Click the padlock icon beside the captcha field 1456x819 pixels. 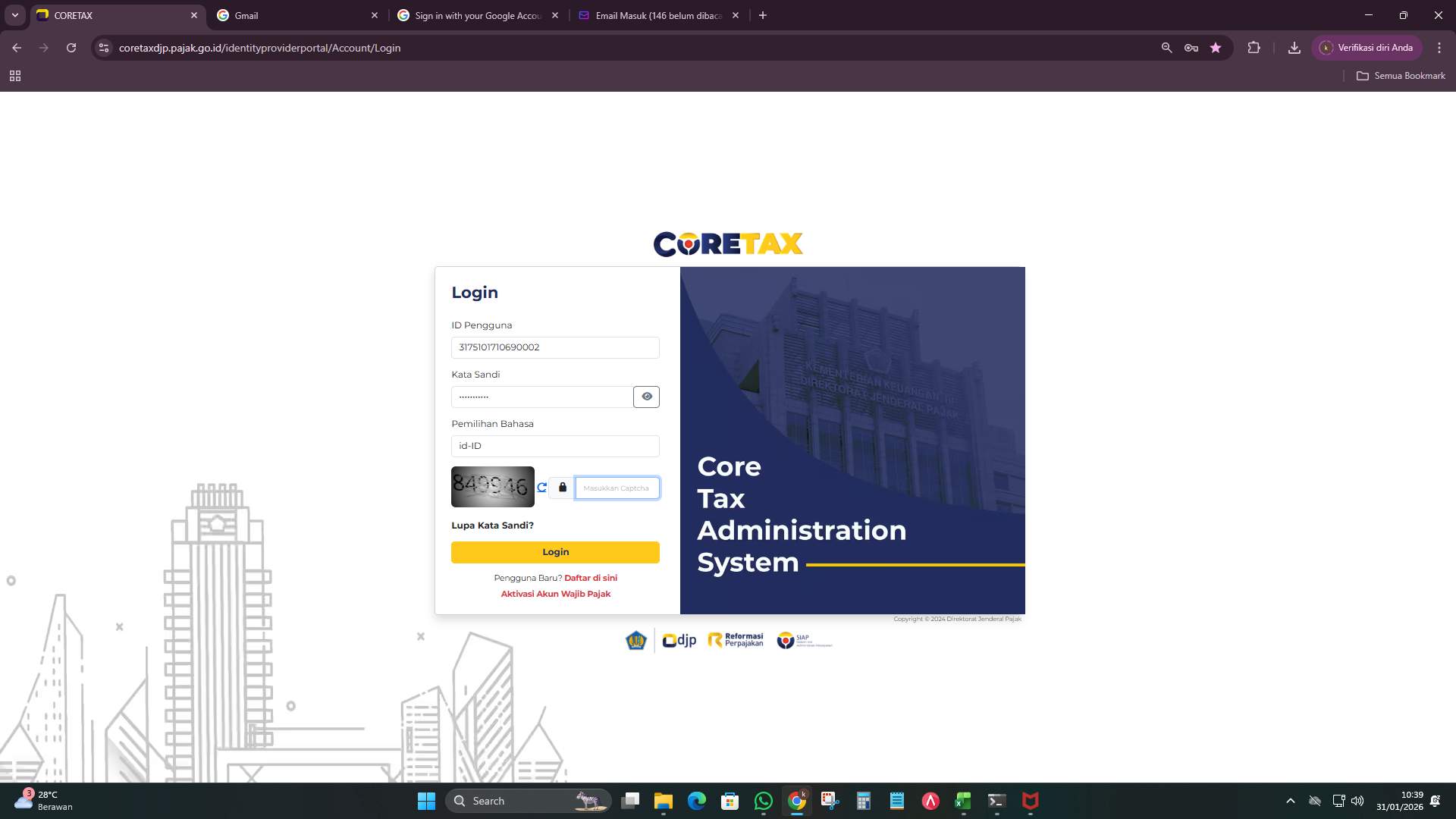coord(562,488)
